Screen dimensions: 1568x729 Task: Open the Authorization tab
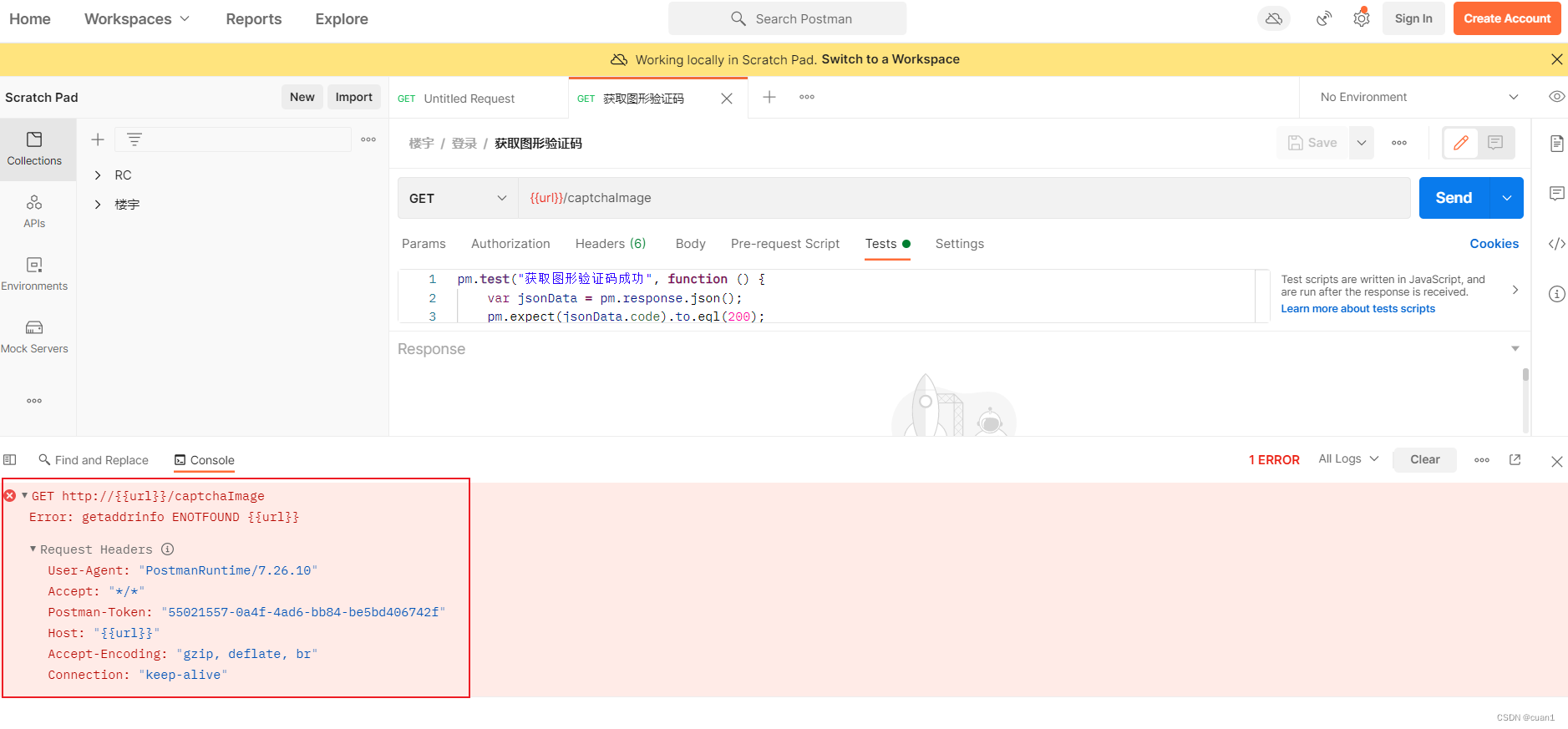(x=510, y=244)
